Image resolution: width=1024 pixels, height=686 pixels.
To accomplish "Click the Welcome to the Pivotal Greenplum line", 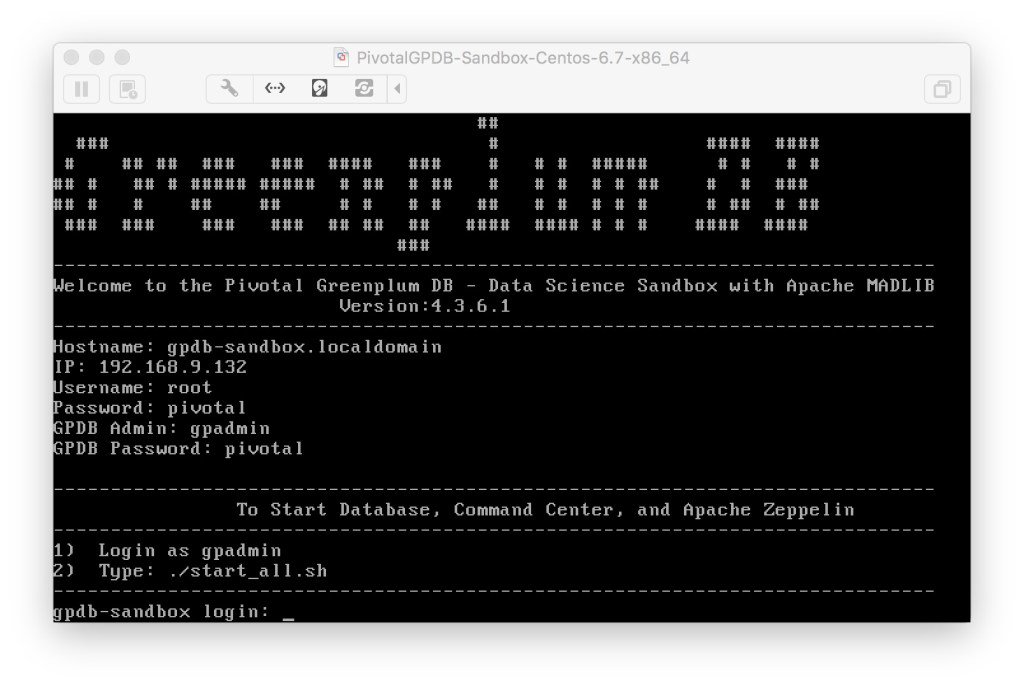I will pos(494,286).
